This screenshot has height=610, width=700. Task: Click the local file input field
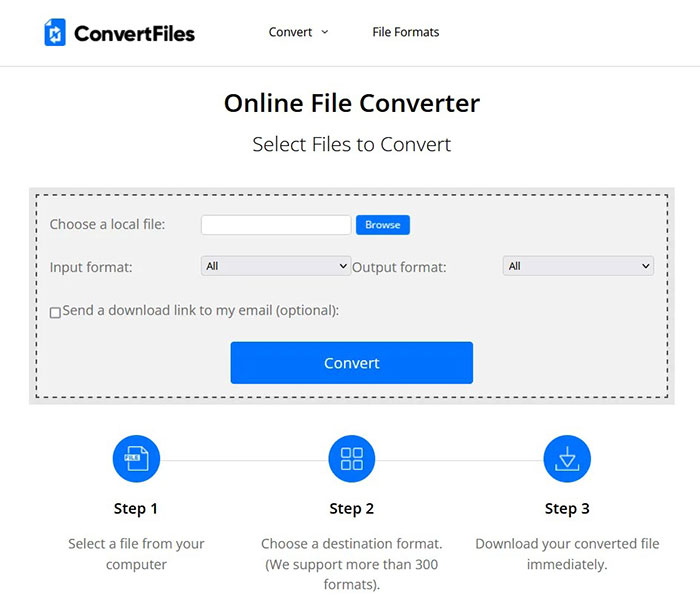[276, 225]
